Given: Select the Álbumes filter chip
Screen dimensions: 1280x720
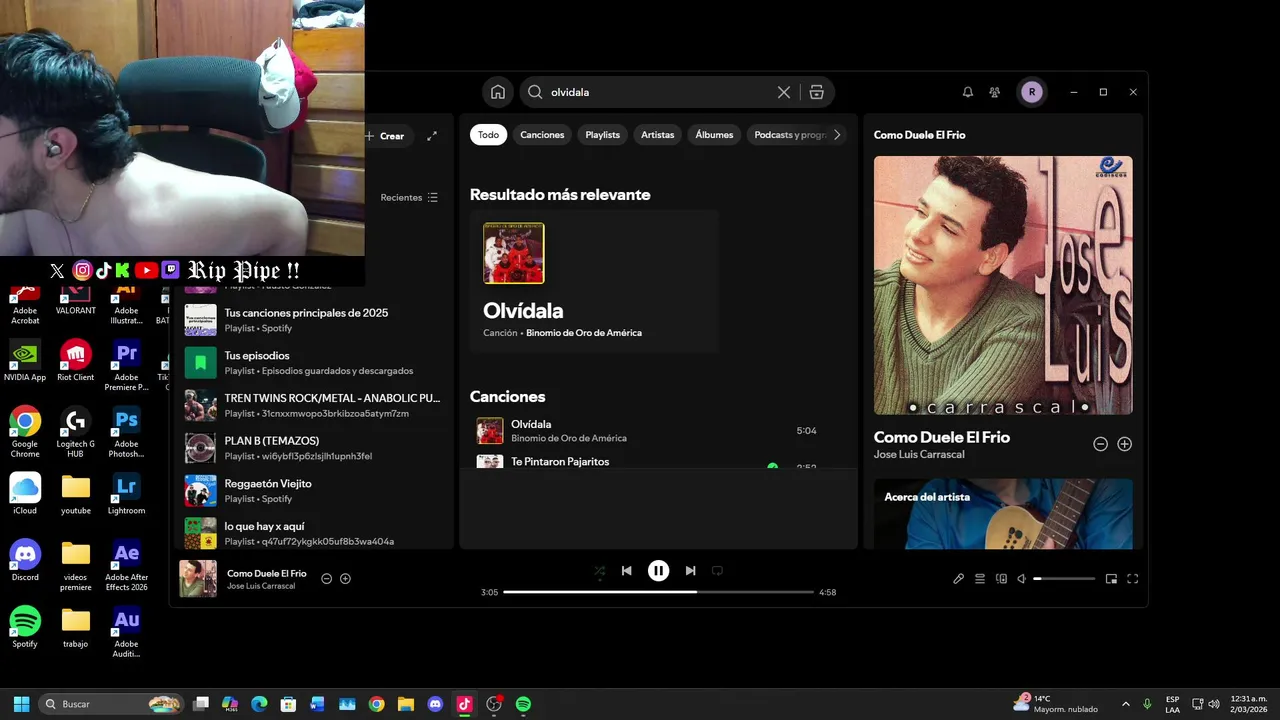Looking at the screenshot, I should point(714,135).
